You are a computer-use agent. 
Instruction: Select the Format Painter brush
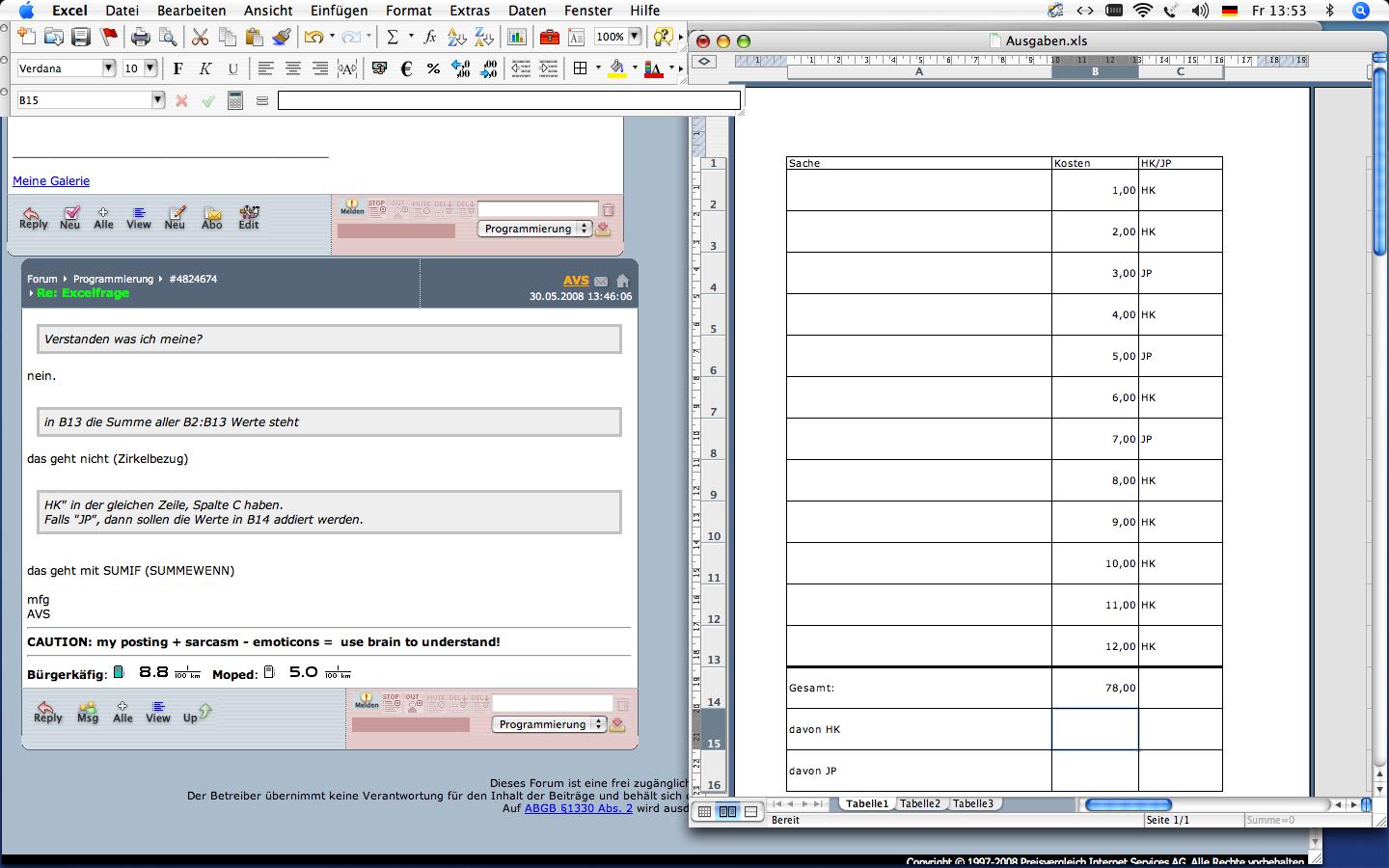[282, 37]
